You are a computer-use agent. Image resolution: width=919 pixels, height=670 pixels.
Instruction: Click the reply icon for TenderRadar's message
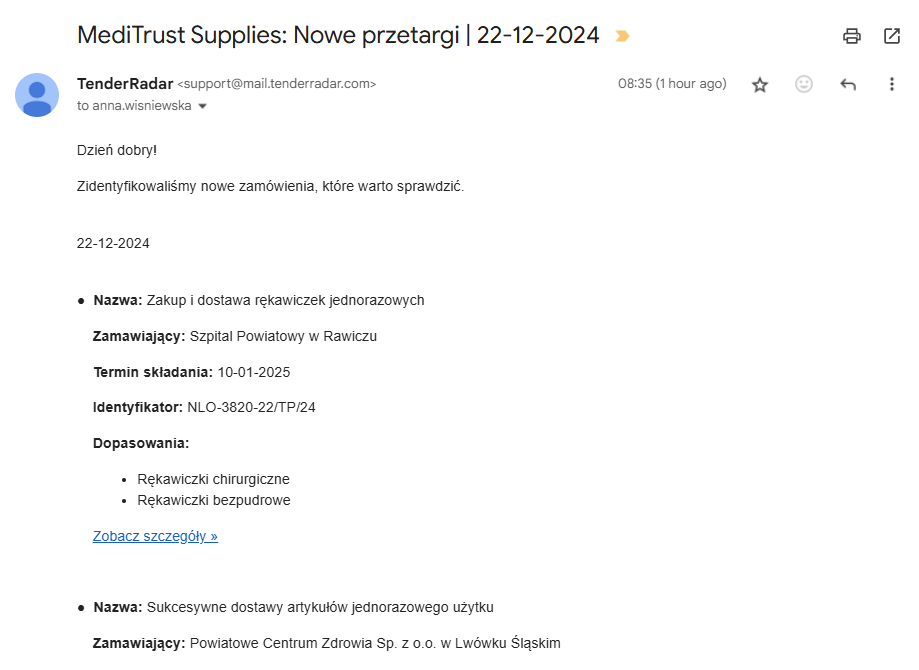pos(848,84)
